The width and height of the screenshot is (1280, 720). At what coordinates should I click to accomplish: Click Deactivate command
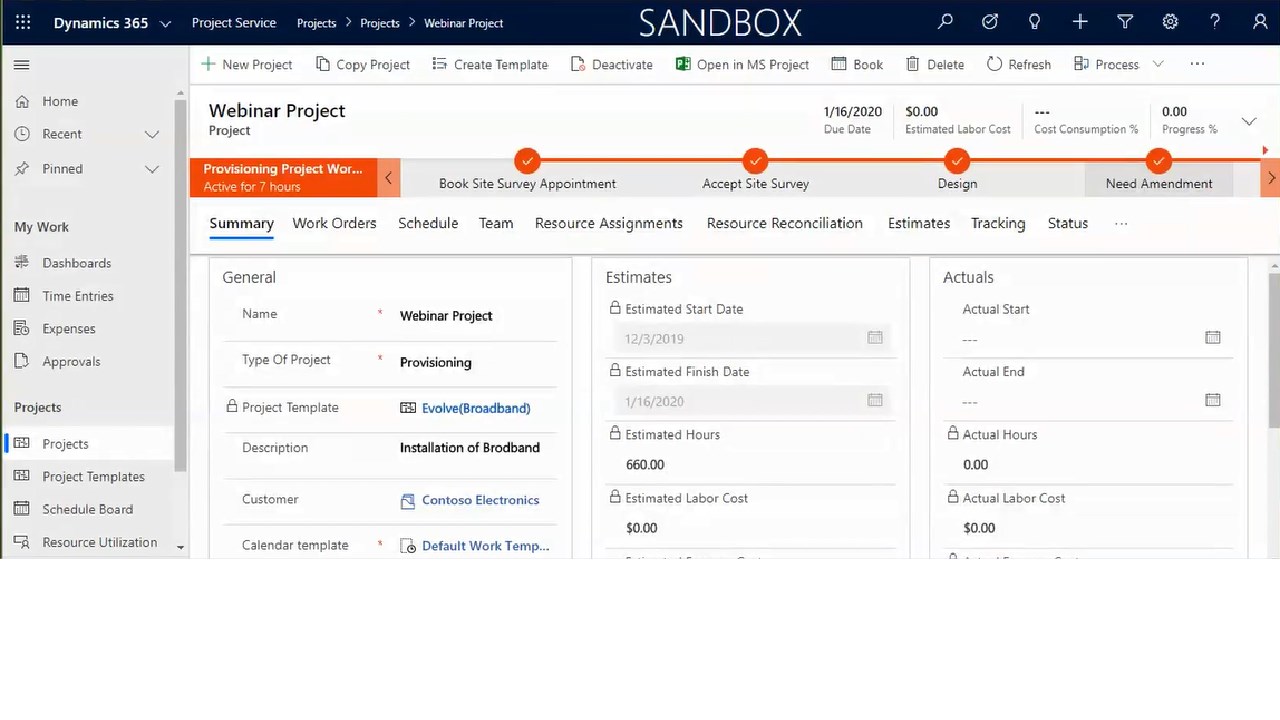click(x=612, y=64)
